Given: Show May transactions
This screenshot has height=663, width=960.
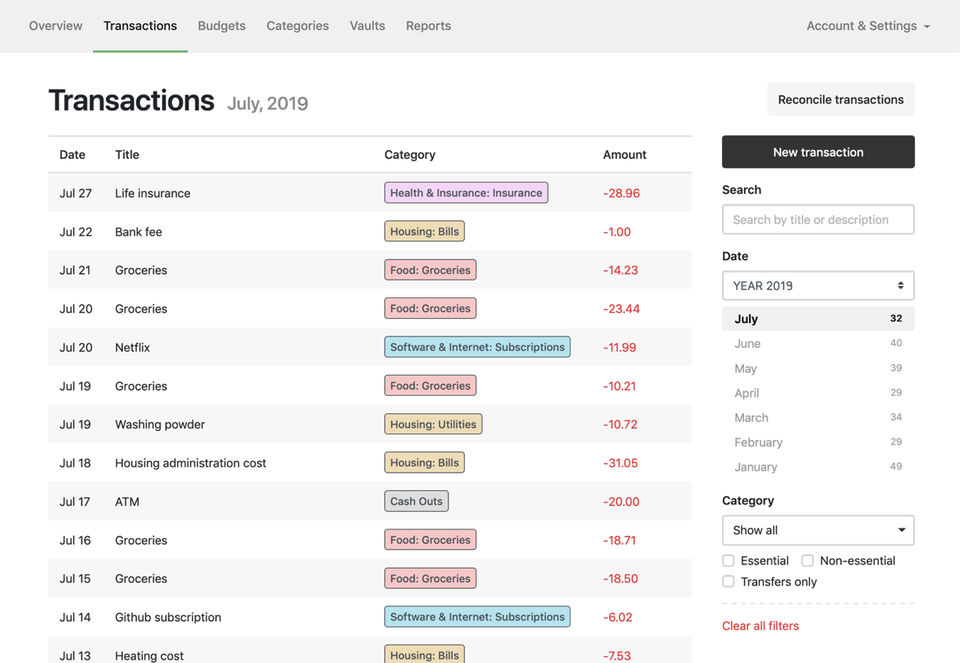Looking at the screenshot, I should coord(818,368).
